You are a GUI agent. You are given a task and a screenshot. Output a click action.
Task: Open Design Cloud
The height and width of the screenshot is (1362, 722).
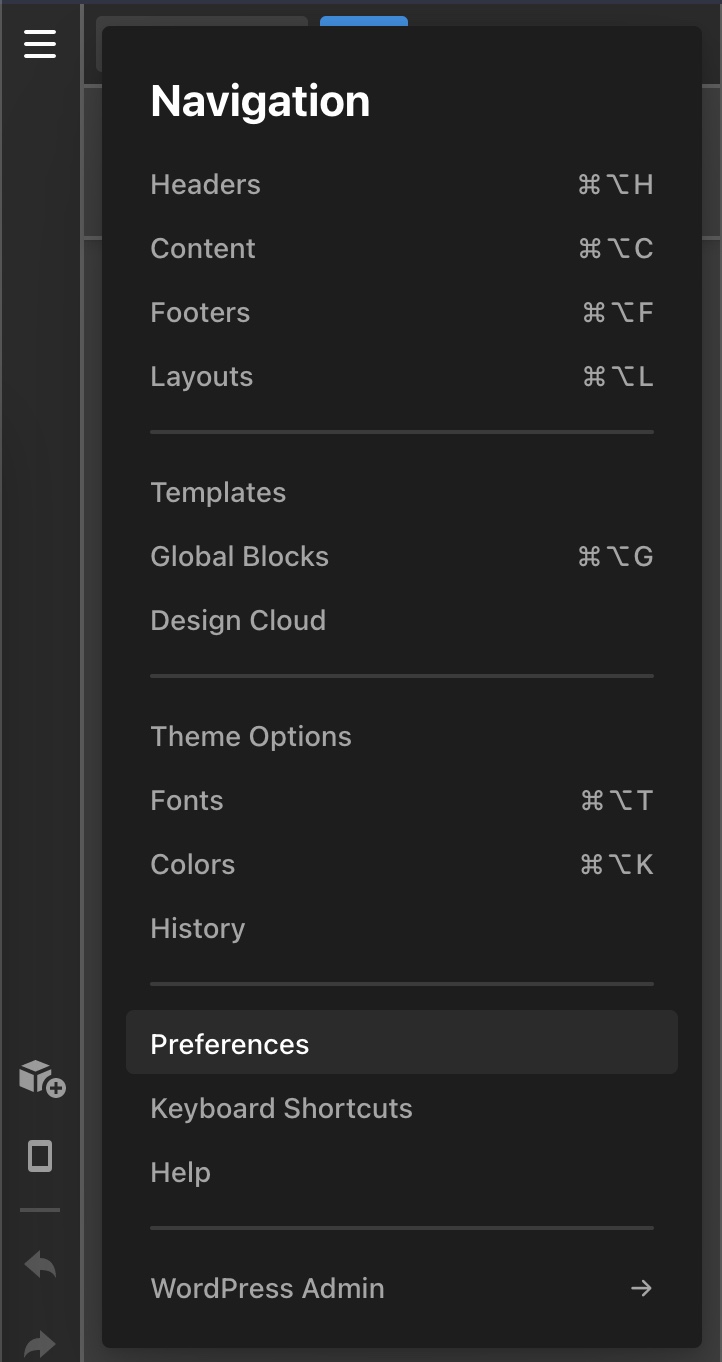[x=402, y=621]
